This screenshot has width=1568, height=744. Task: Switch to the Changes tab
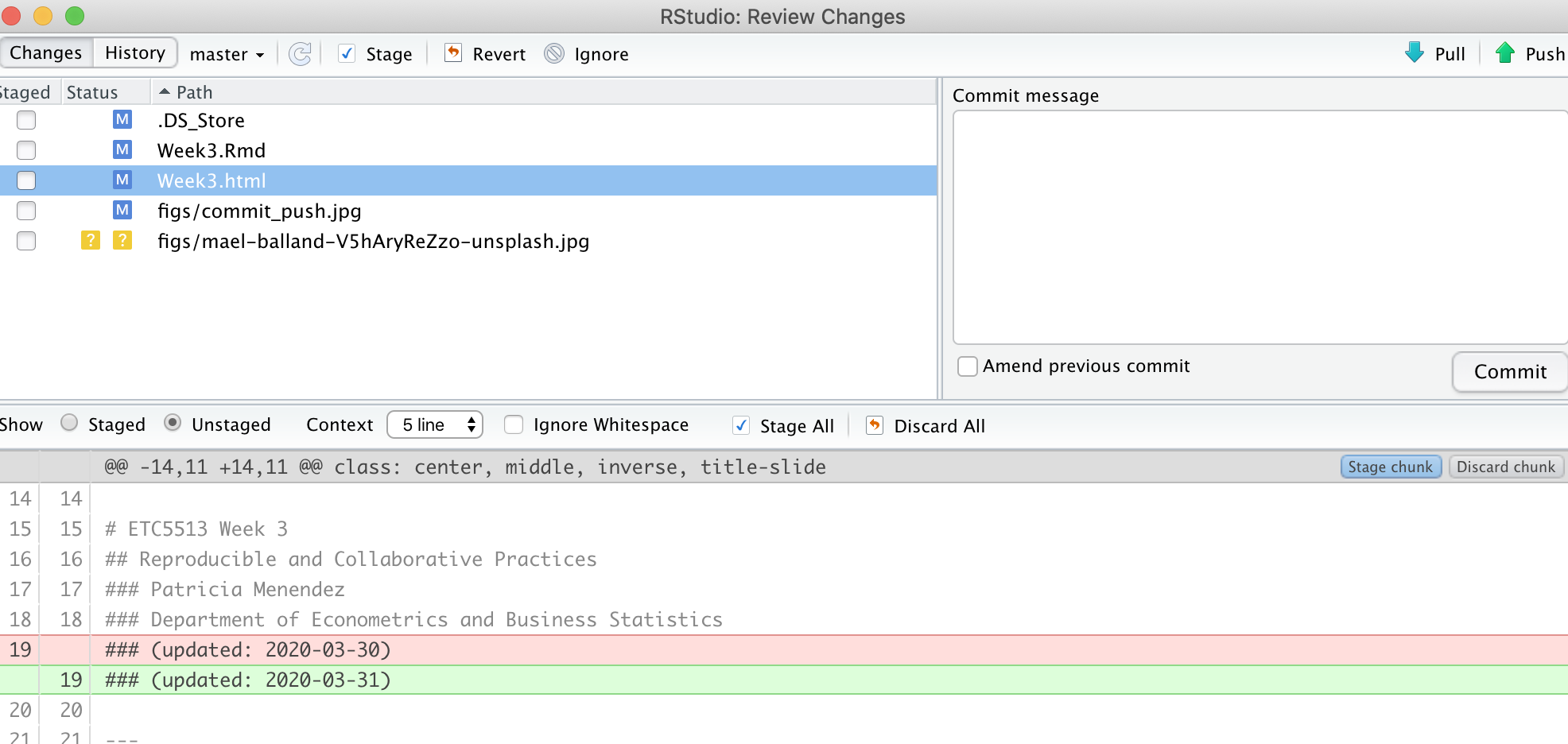pyautogui.click(x=46, y=52)
